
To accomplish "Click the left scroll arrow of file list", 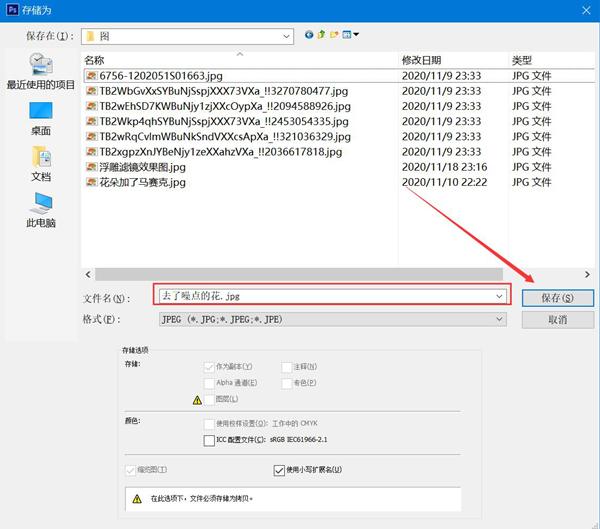I will pos(88,274).
